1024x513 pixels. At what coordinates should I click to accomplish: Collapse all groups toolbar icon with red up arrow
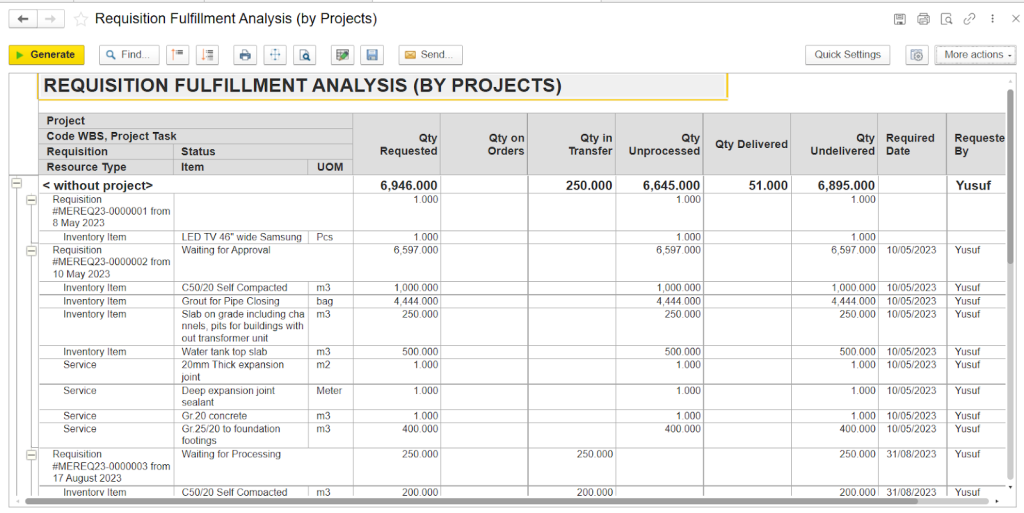[178, 55]
